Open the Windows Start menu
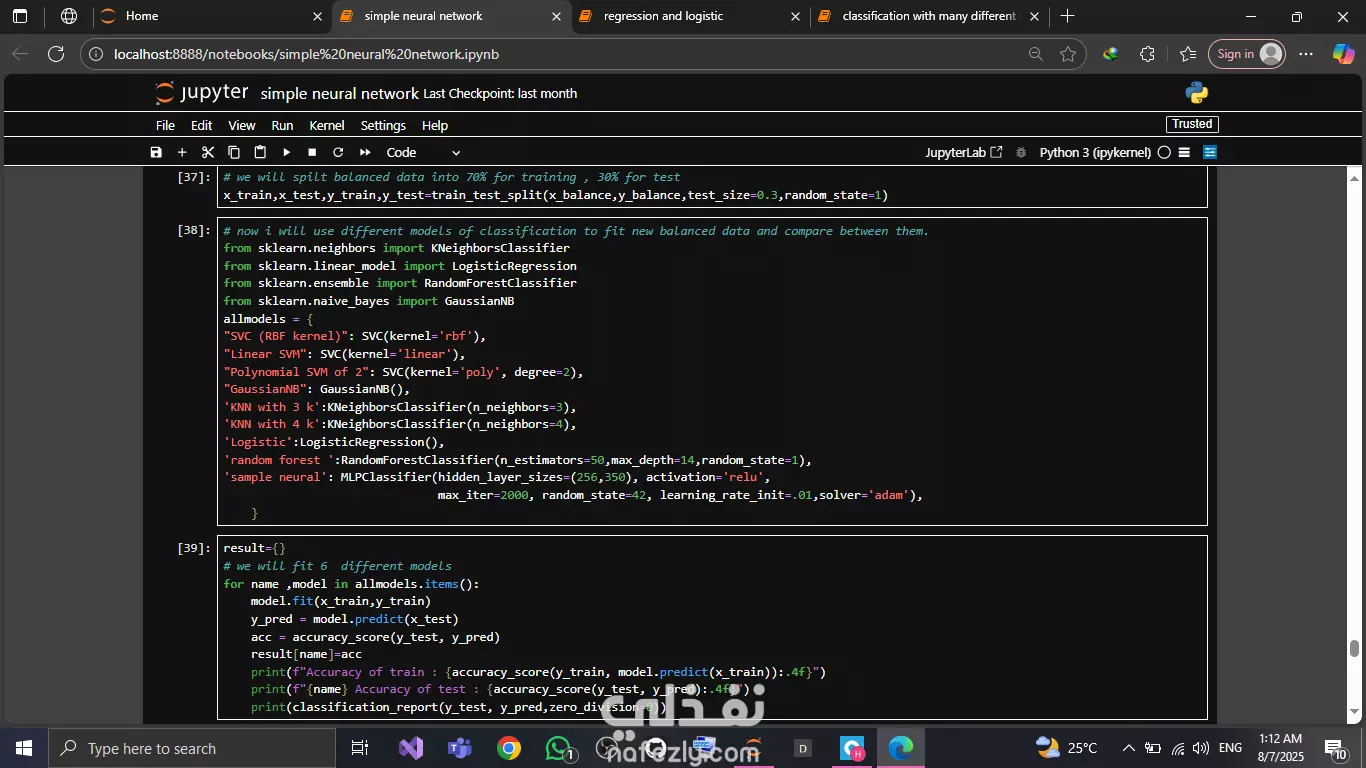 tap(24, 748)
